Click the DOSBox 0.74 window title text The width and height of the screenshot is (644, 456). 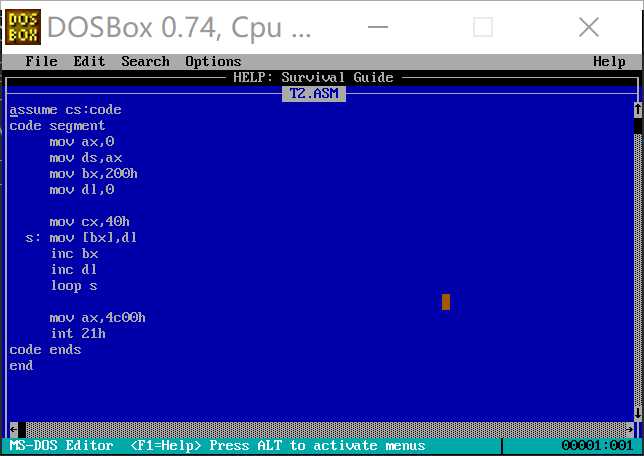click(x=179, y=28)
